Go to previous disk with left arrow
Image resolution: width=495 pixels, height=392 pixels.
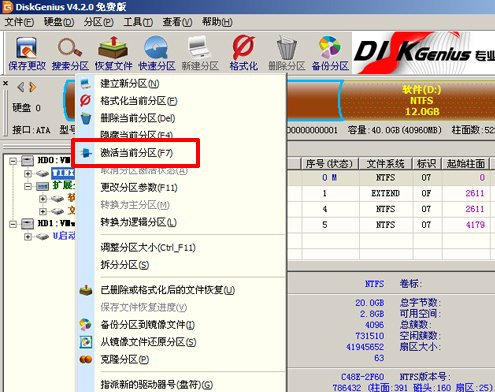point(21,87)
